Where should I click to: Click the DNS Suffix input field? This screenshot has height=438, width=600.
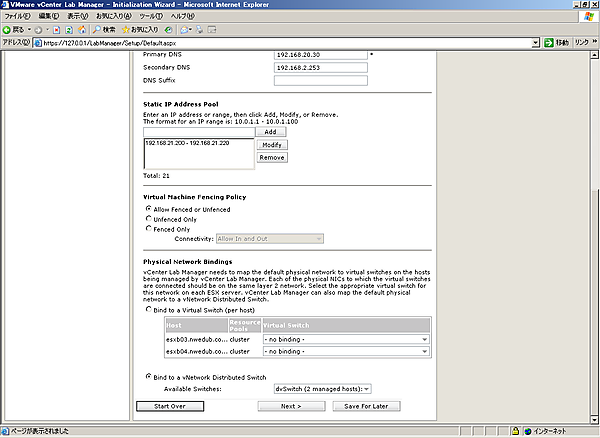(321, 81)
